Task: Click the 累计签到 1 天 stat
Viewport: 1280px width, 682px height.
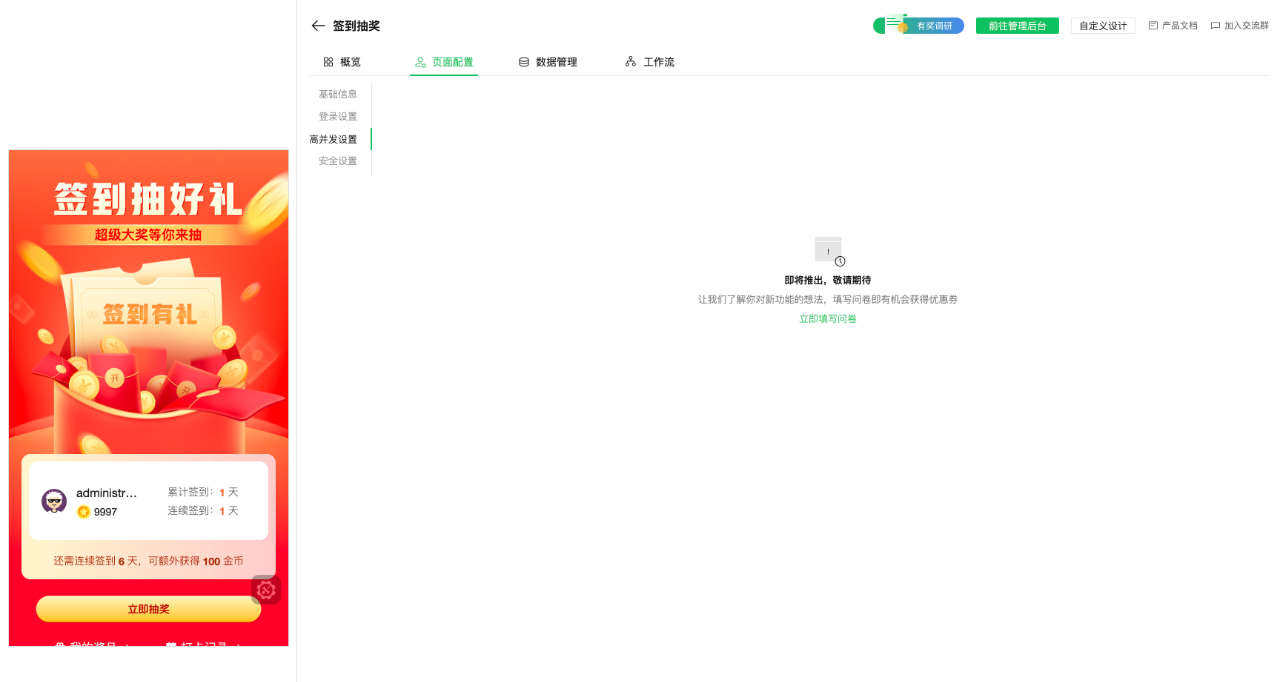Action: point(203,492)
